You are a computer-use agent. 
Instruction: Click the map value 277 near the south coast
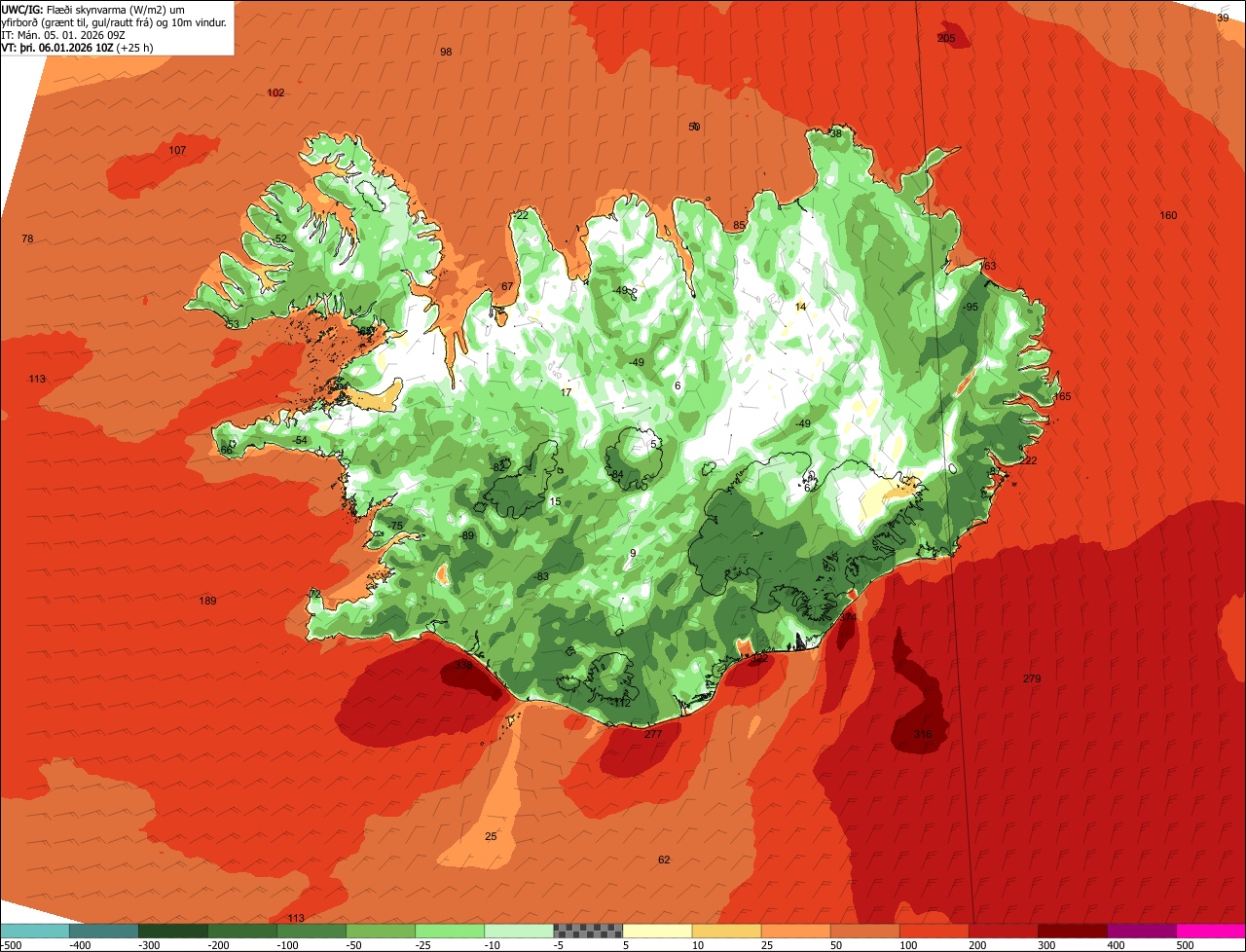click(653, 734)
